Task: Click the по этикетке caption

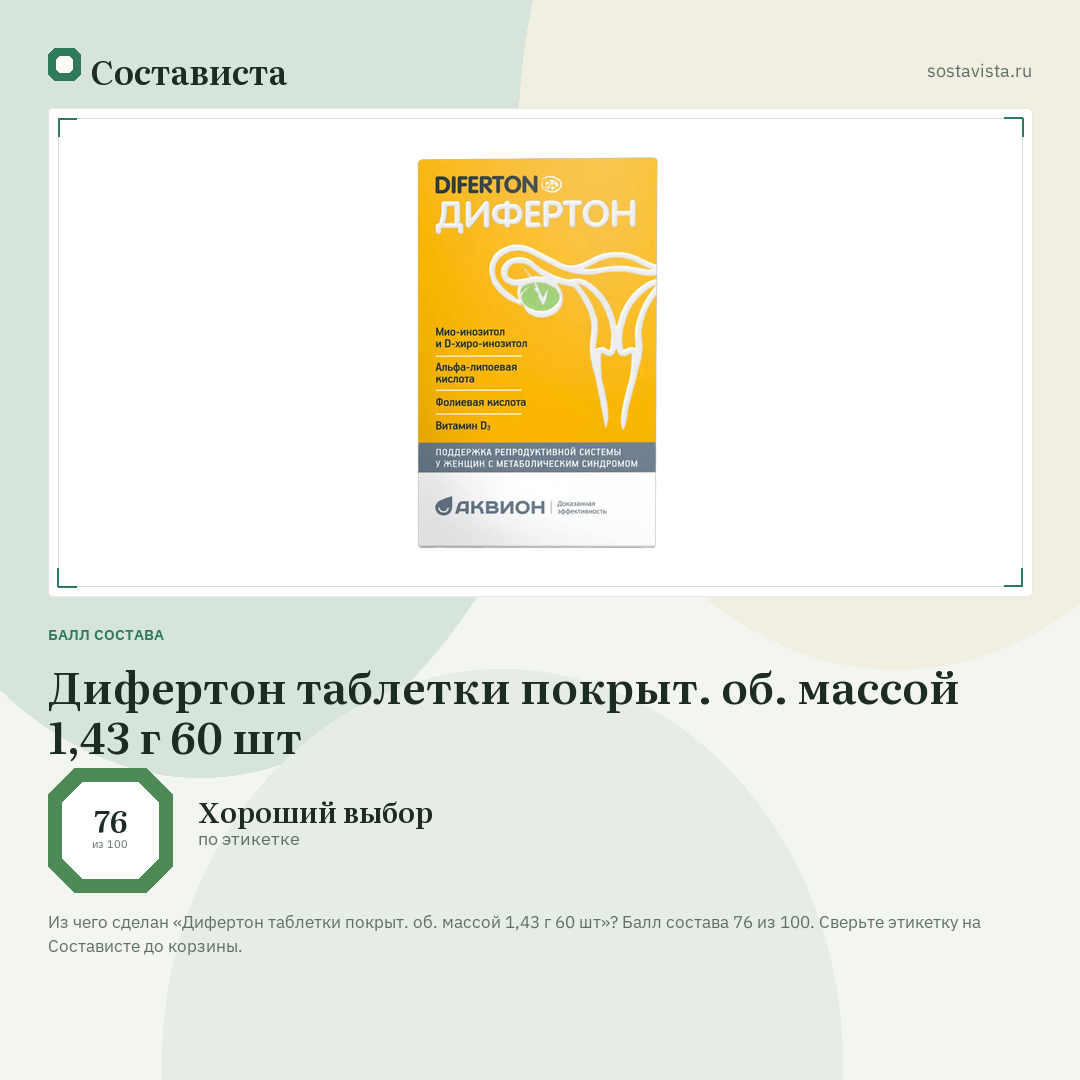Action: coord(249,840)
